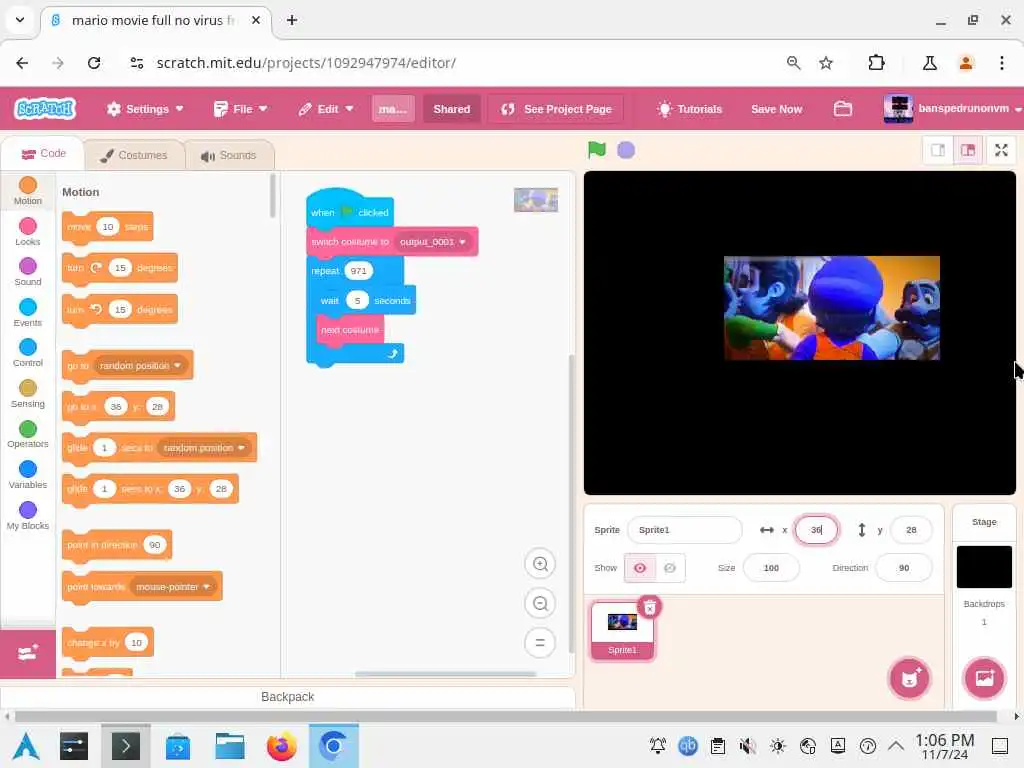Click the sprite y position field
This screenshot has width=1024, height=768.
[911, 530]
